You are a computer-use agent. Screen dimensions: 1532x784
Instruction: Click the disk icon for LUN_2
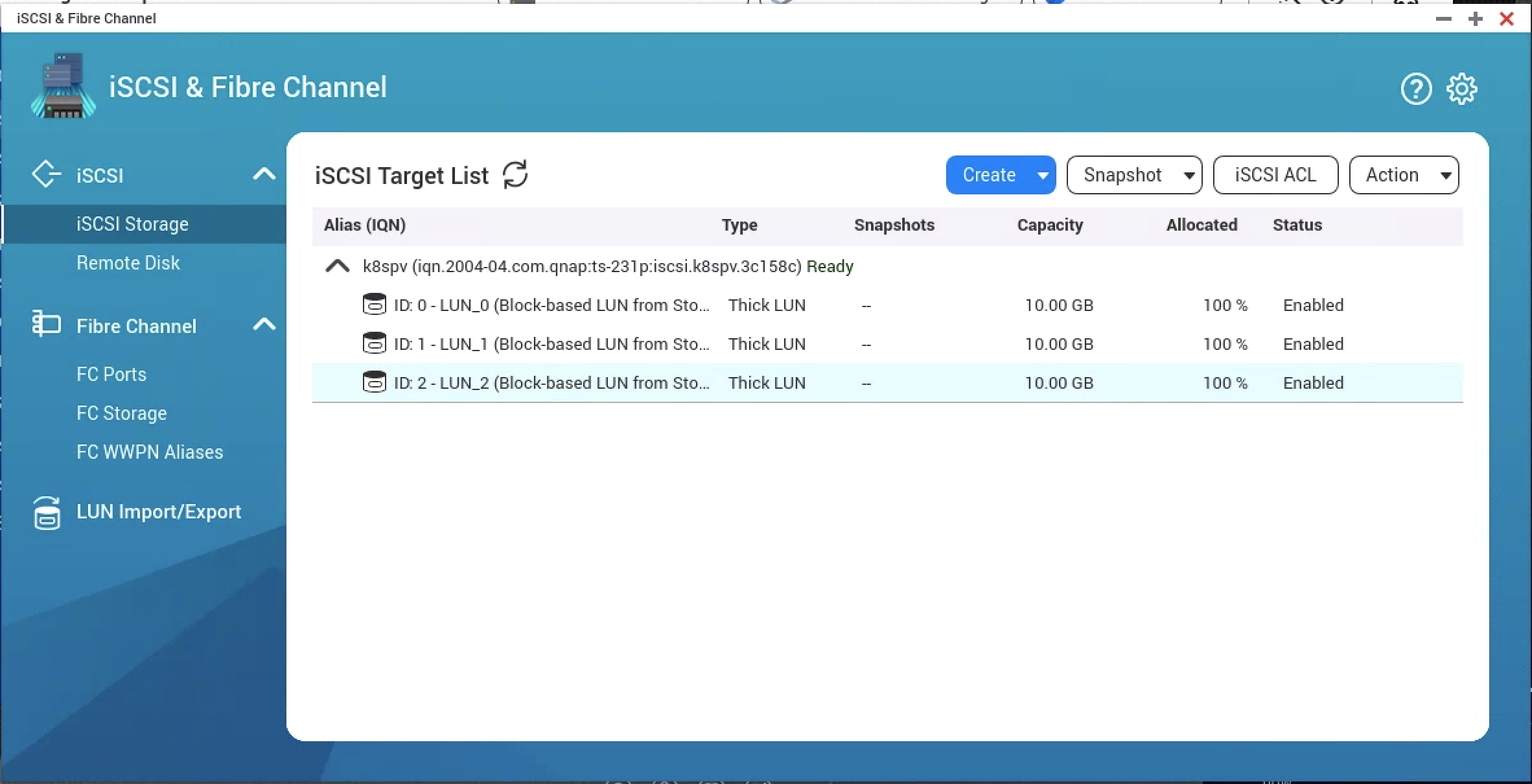[x=374, y=382]
